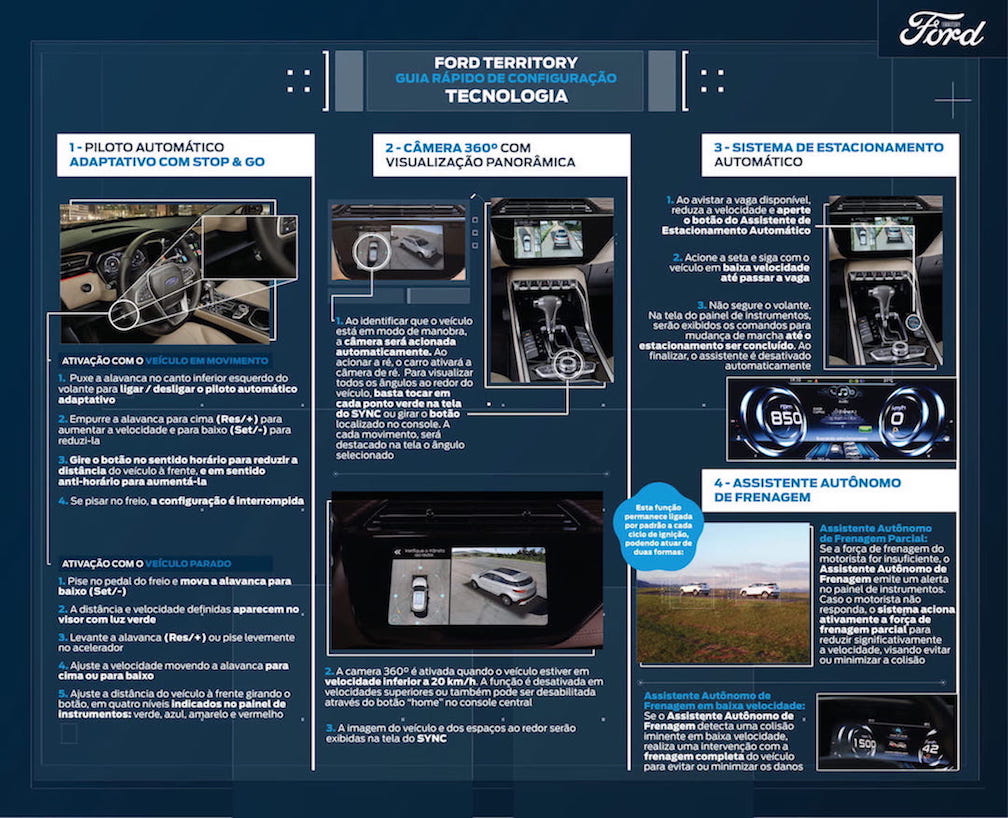Click step 'Ajuste a distância do veículo à frente'
Screen dimensions: 1008x818
pyautogui.click(x=174, y=704)
